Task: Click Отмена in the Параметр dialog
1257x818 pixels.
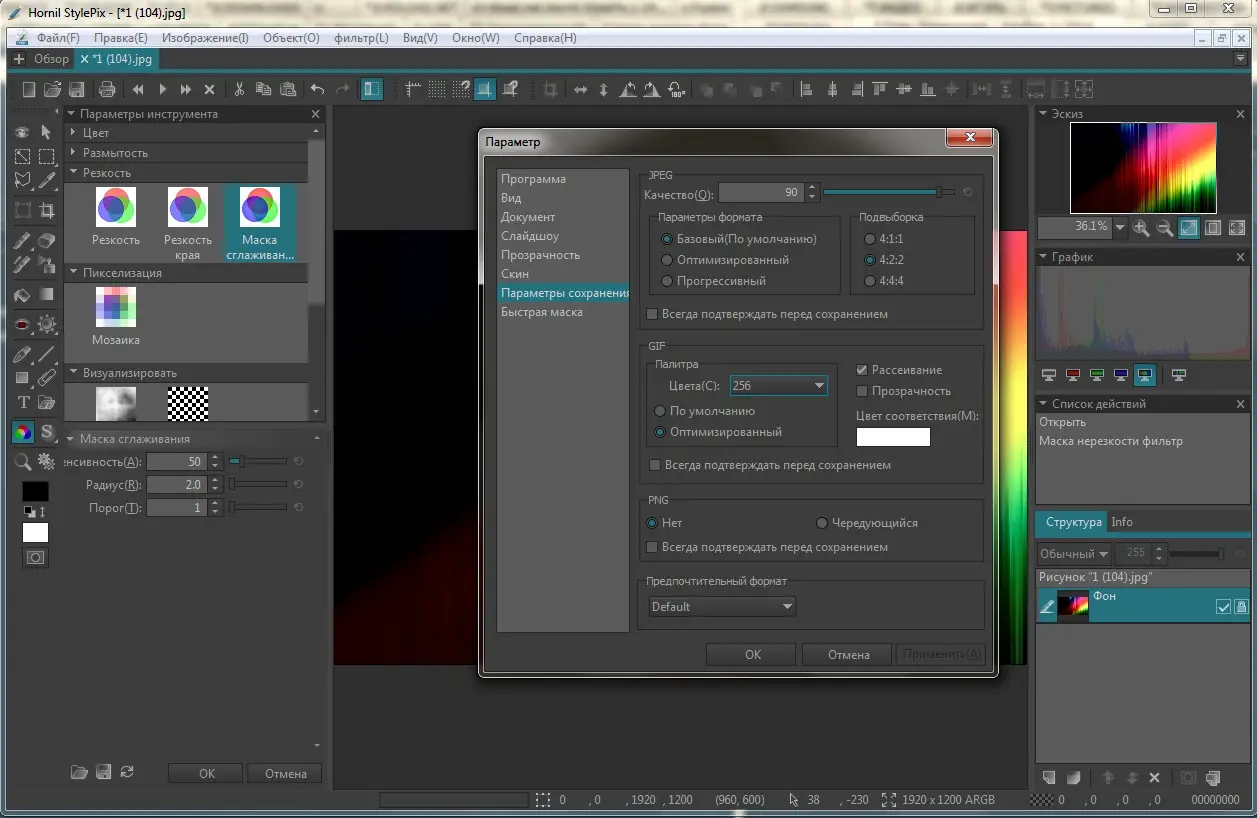Action: (848, 654)
